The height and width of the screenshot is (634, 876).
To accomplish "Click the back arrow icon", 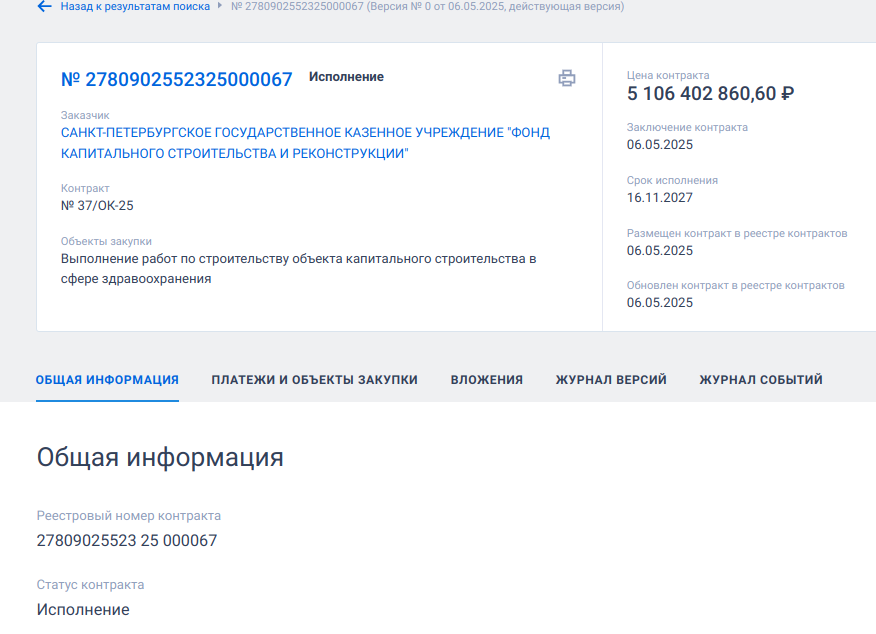I will point(44,7).
